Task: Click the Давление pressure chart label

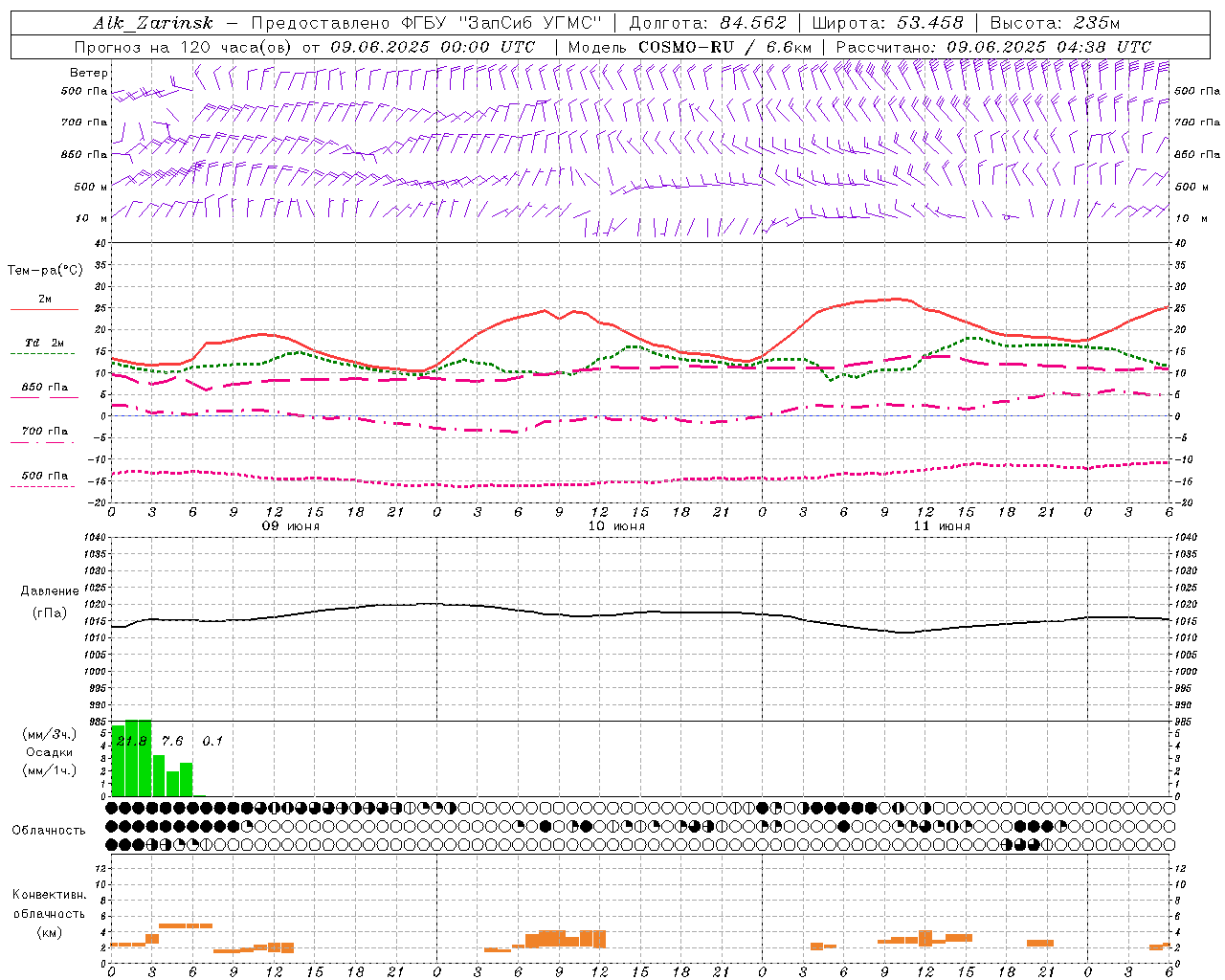Action: [x=50, y=591]
